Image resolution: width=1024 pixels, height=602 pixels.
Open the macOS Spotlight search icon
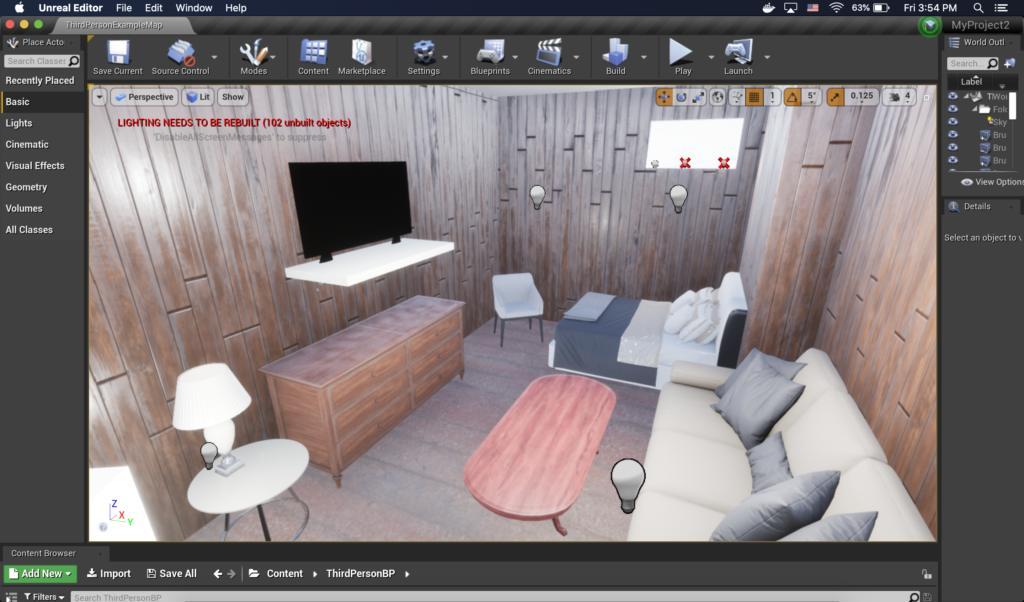coord(978,8)
